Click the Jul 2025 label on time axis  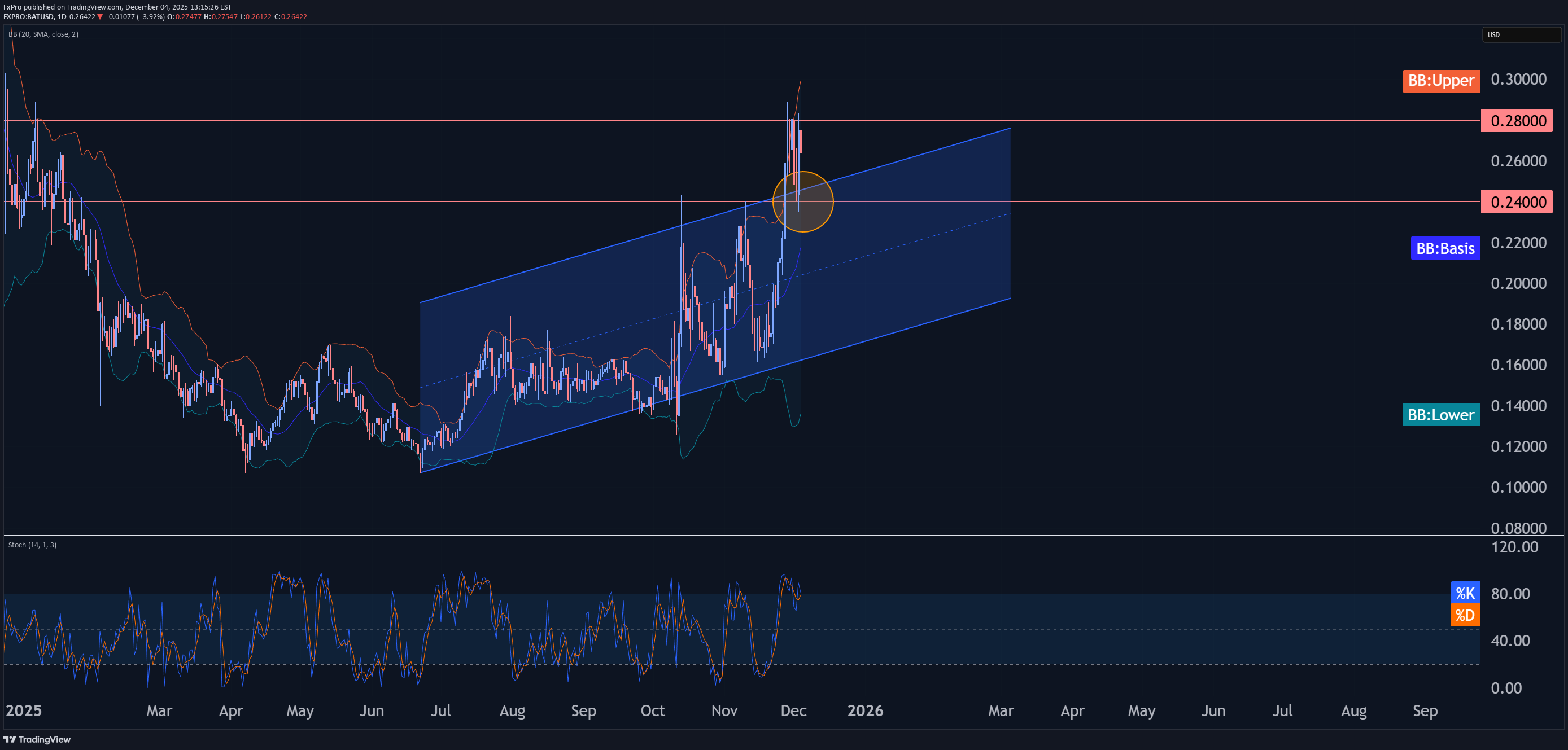440,710
